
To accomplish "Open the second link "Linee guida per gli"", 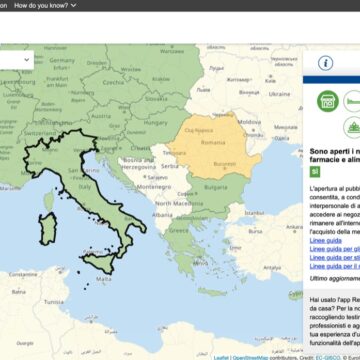I will coord(335,249).
